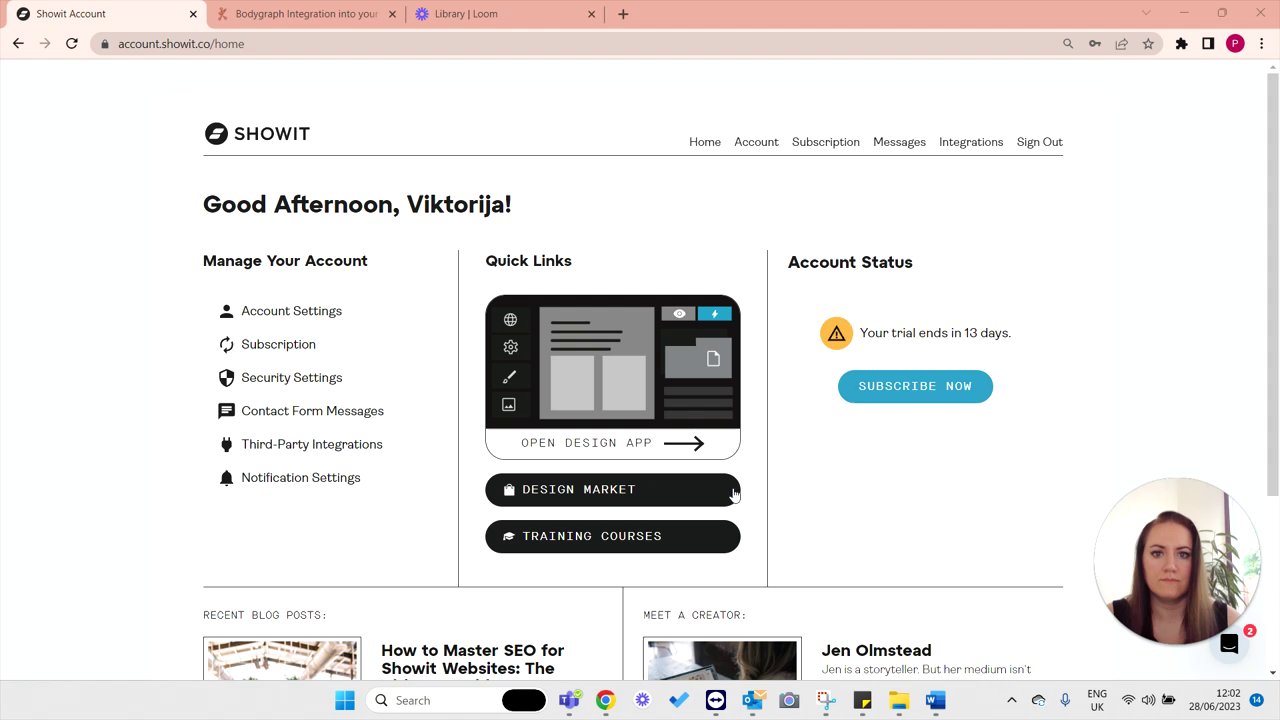Viewport: 1280px width, 720px height.
Task: Click the bell icon beside Notification Settings
Action: (x=226, y=478)
